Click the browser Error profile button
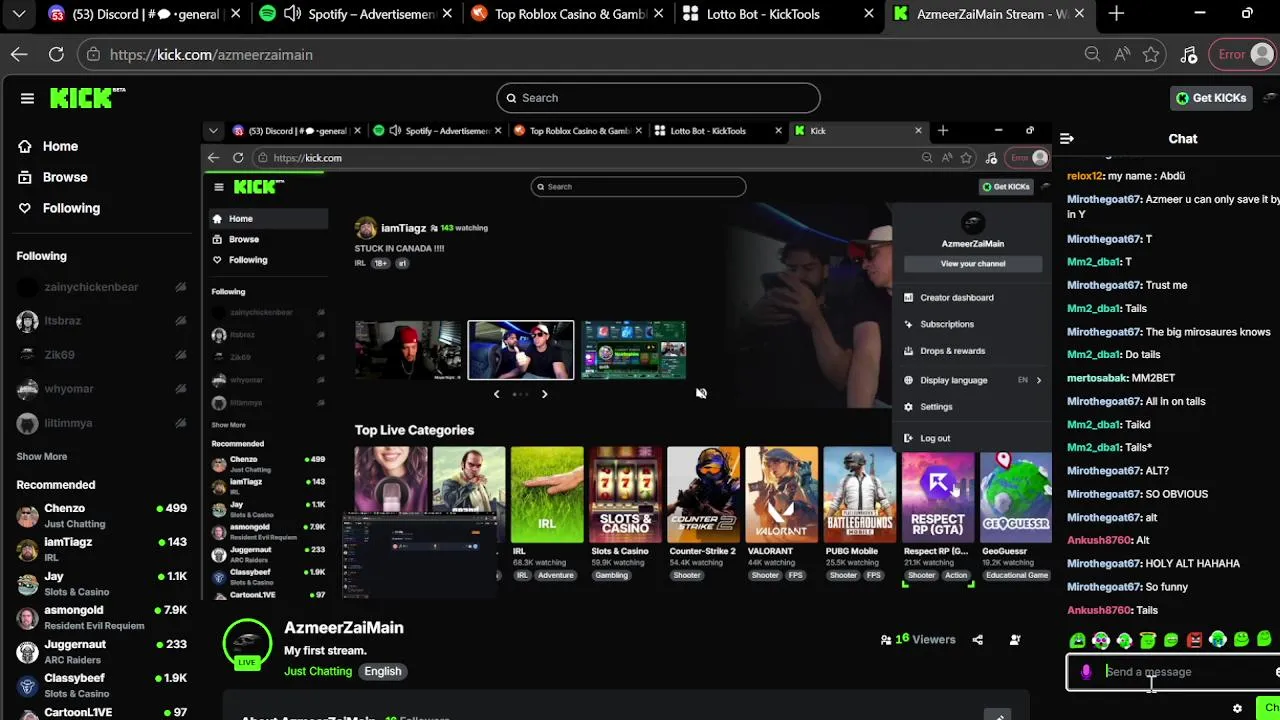The height and width of the screenshot is (720, 1280). click(1242, 55)
